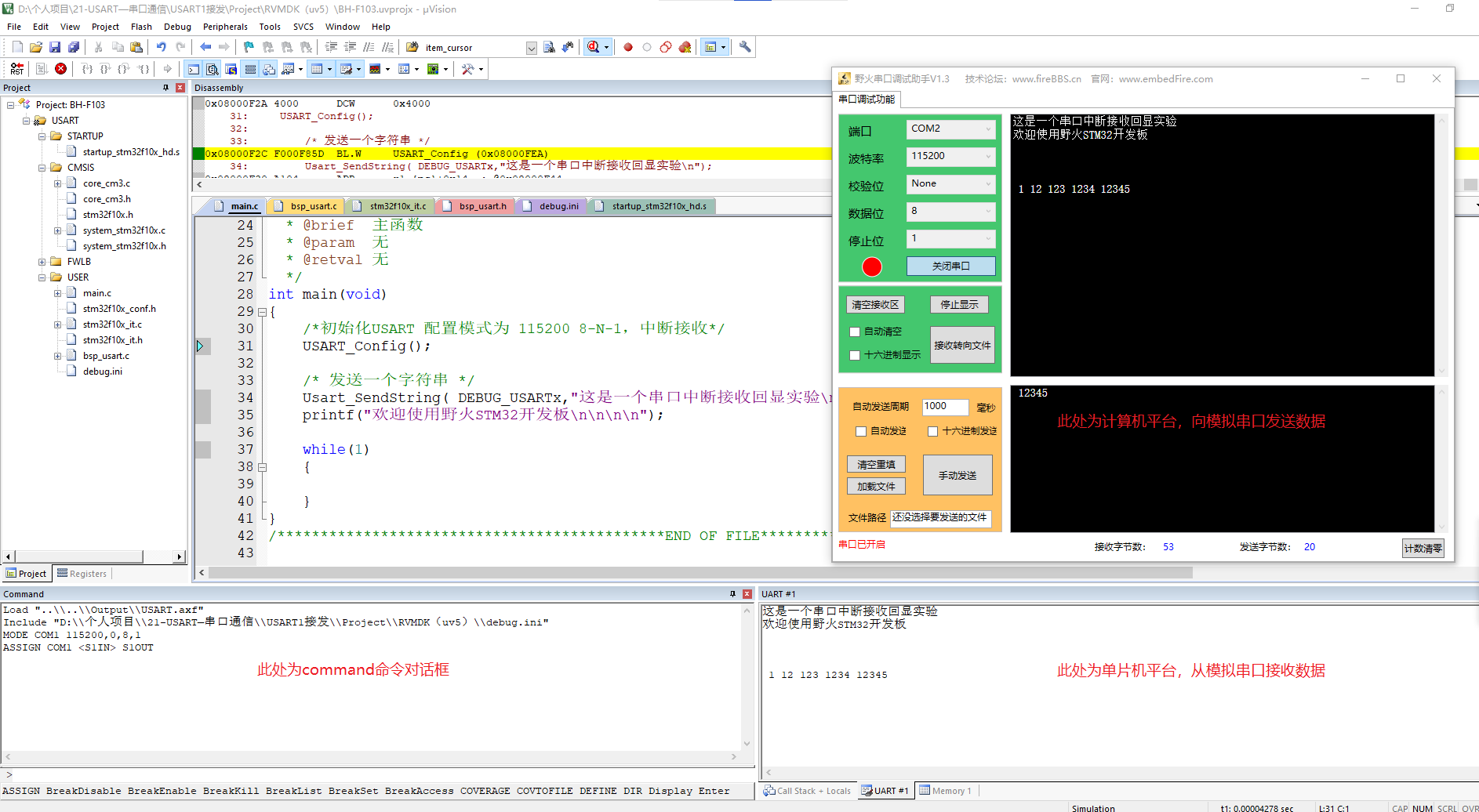Enable the 十六进制发送 checkbox
The image size is (1479, 812).
point(932,431)
